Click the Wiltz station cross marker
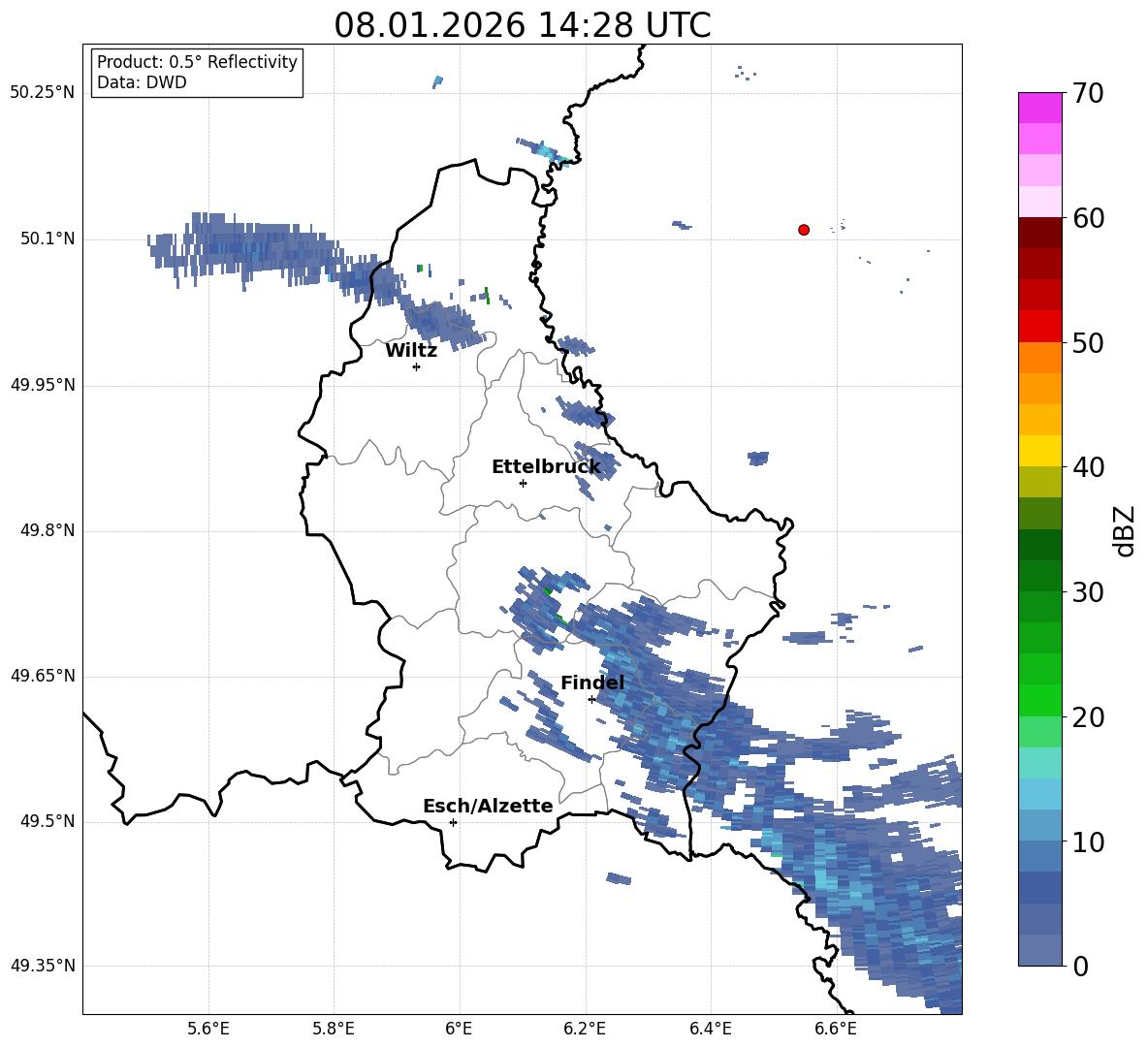This screenshot has height=1048, width=1148. tap(417, 366)
